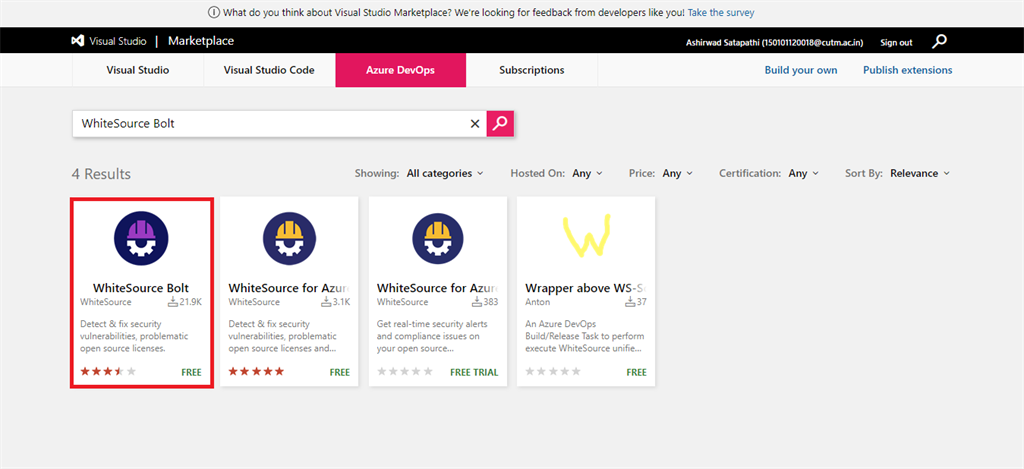Screen dimensions: 1024x469
Task: Click the download icon beside 3.1K
Action: coord(326,302)
